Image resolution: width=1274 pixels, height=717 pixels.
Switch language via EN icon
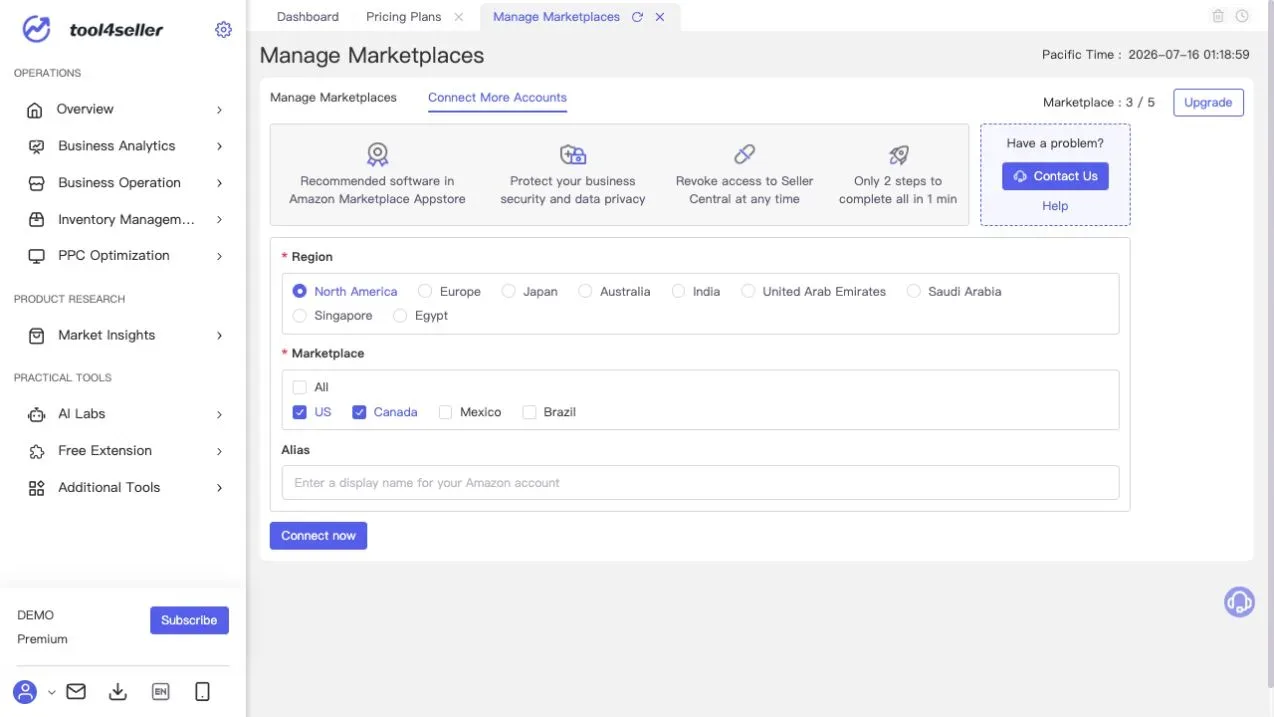tap(160, 691)
